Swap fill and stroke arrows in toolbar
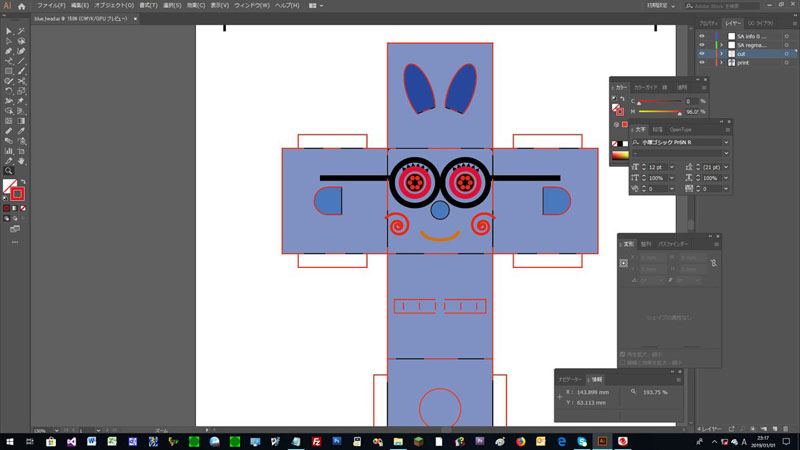This screenshot has height=450, width=800. click(x=23, y=182)
